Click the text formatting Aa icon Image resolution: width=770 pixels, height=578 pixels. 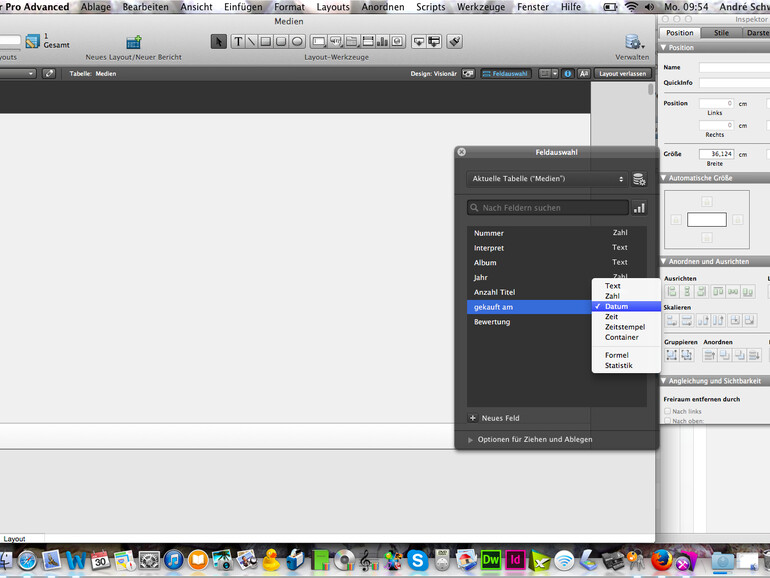[x=583, y=74]
